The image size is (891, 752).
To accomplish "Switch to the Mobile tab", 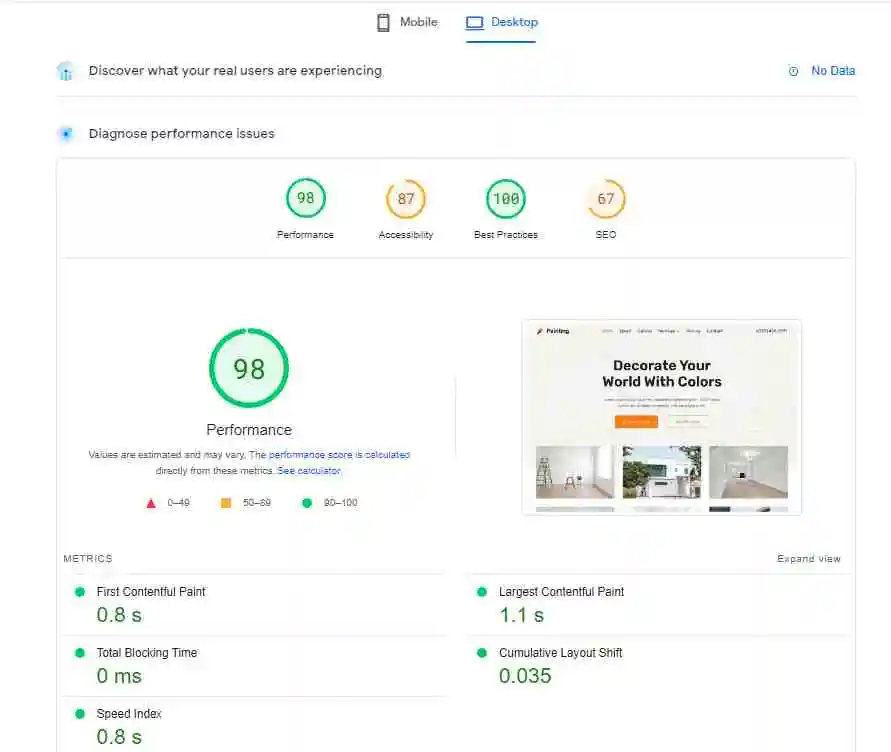I will point(408,22).
